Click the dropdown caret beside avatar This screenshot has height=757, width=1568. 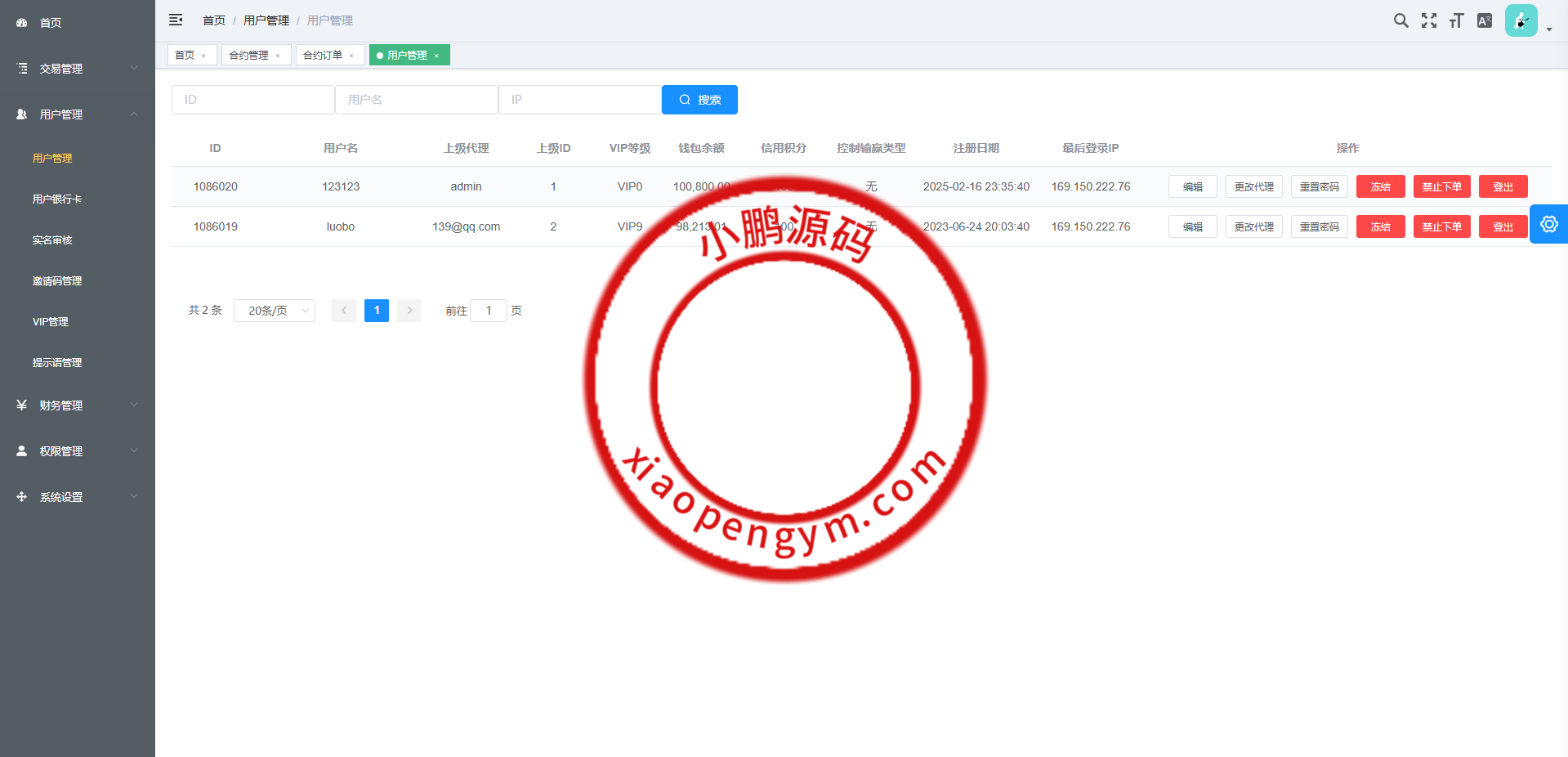[1548, 29]
